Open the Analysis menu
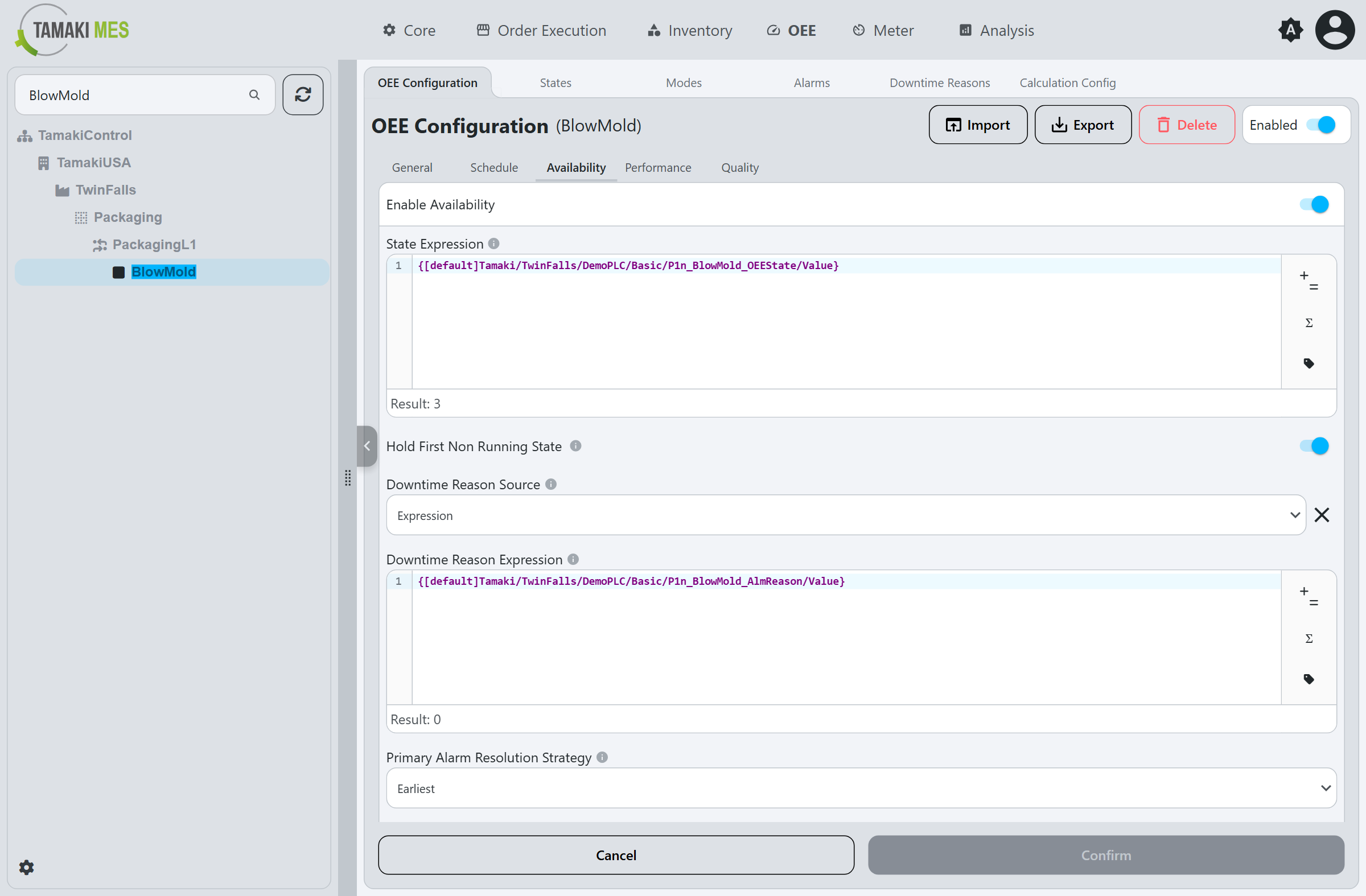This screenshot has width=1366, height=896. click(x=997, y=30)
